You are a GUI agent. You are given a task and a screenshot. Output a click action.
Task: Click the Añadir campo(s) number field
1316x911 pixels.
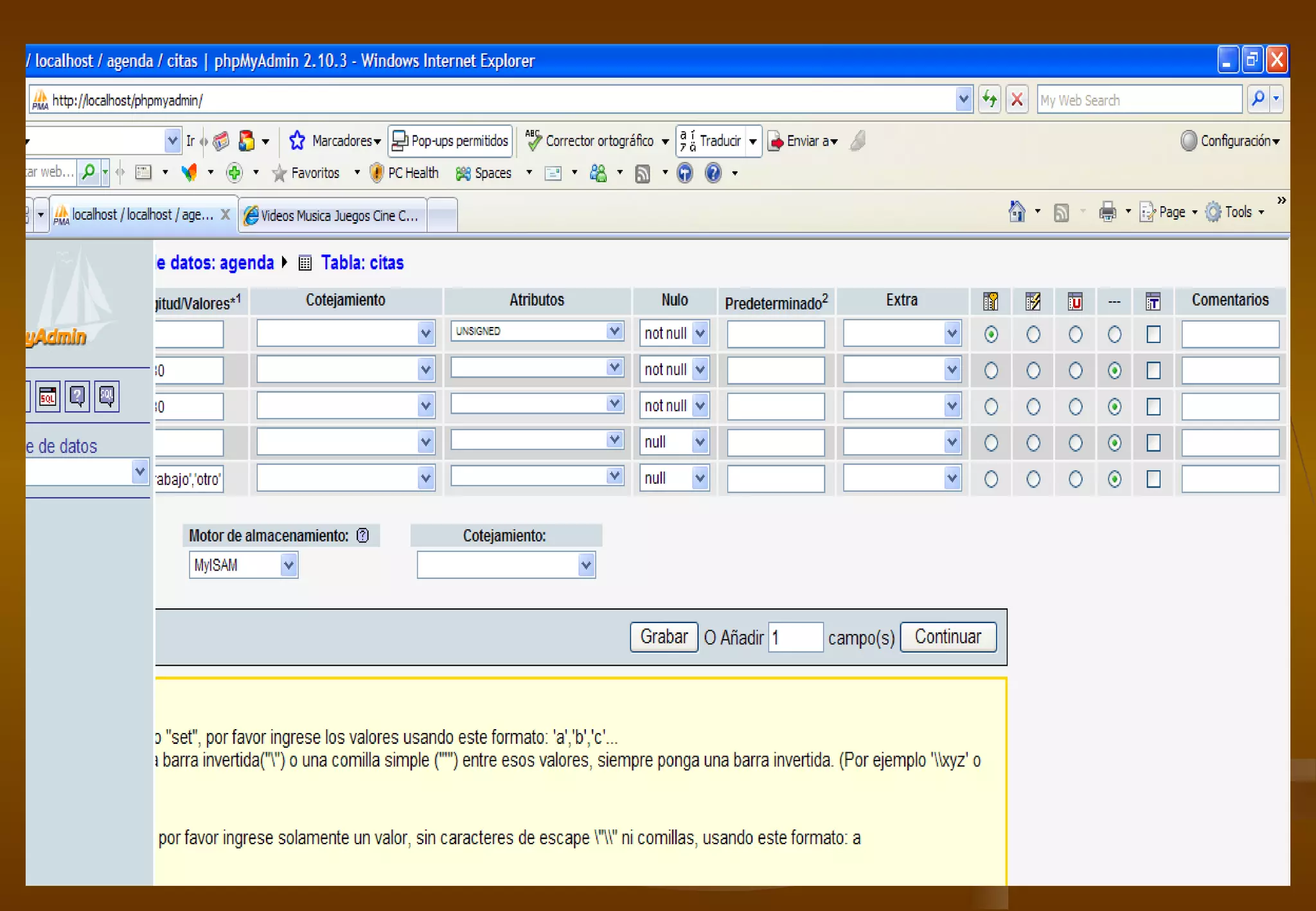pyautogui.click(x=795, y=637)
